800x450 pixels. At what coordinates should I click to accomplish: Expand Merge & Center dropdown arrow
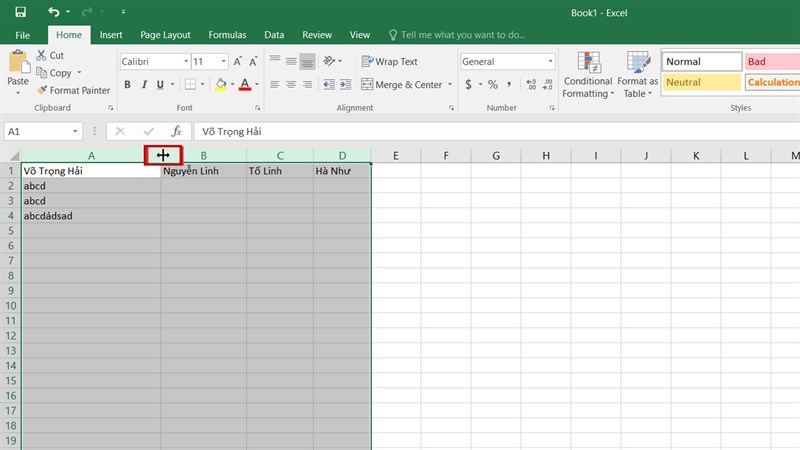pos(450,85)
